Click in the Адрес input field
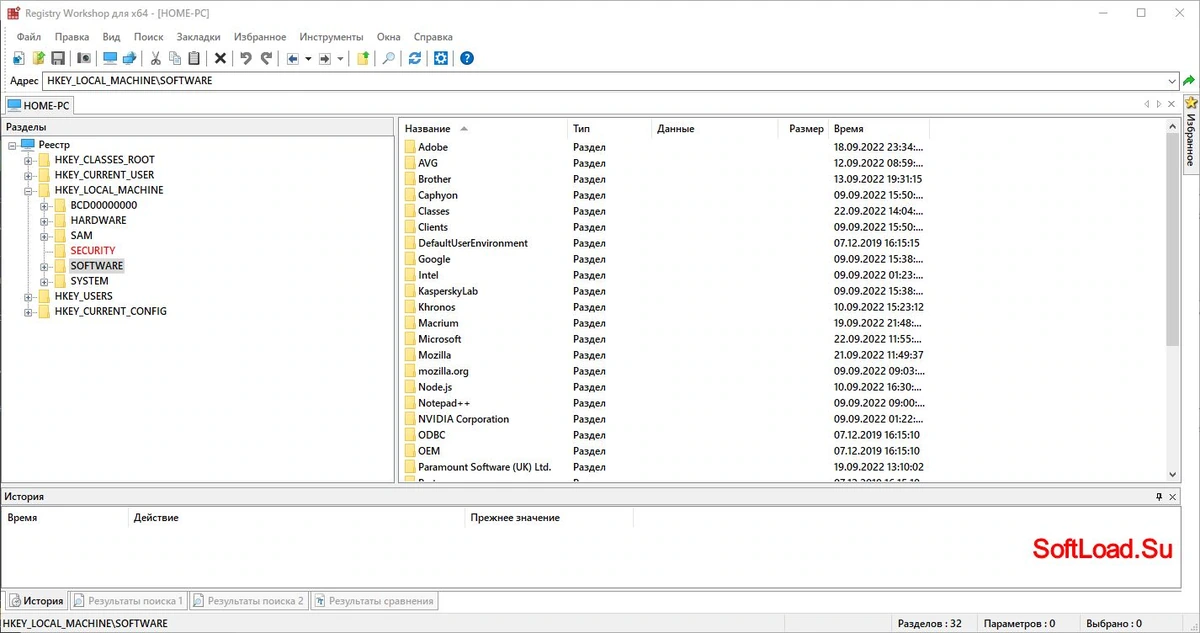 point(603,81)
